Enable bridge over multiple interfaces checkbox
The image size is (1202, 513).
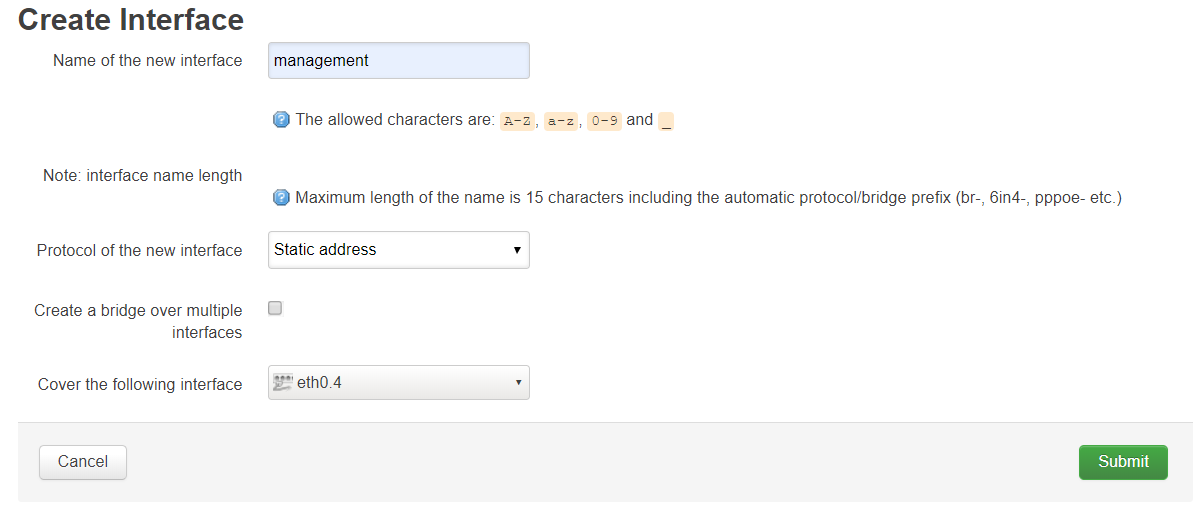pyautogui.click(x=275, y=308)
